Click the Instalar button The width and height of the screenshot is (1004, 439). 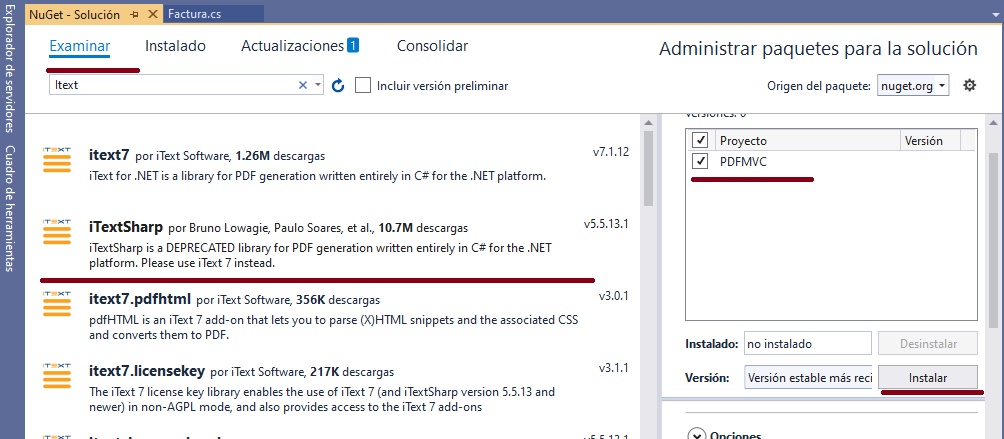point(928,378)
